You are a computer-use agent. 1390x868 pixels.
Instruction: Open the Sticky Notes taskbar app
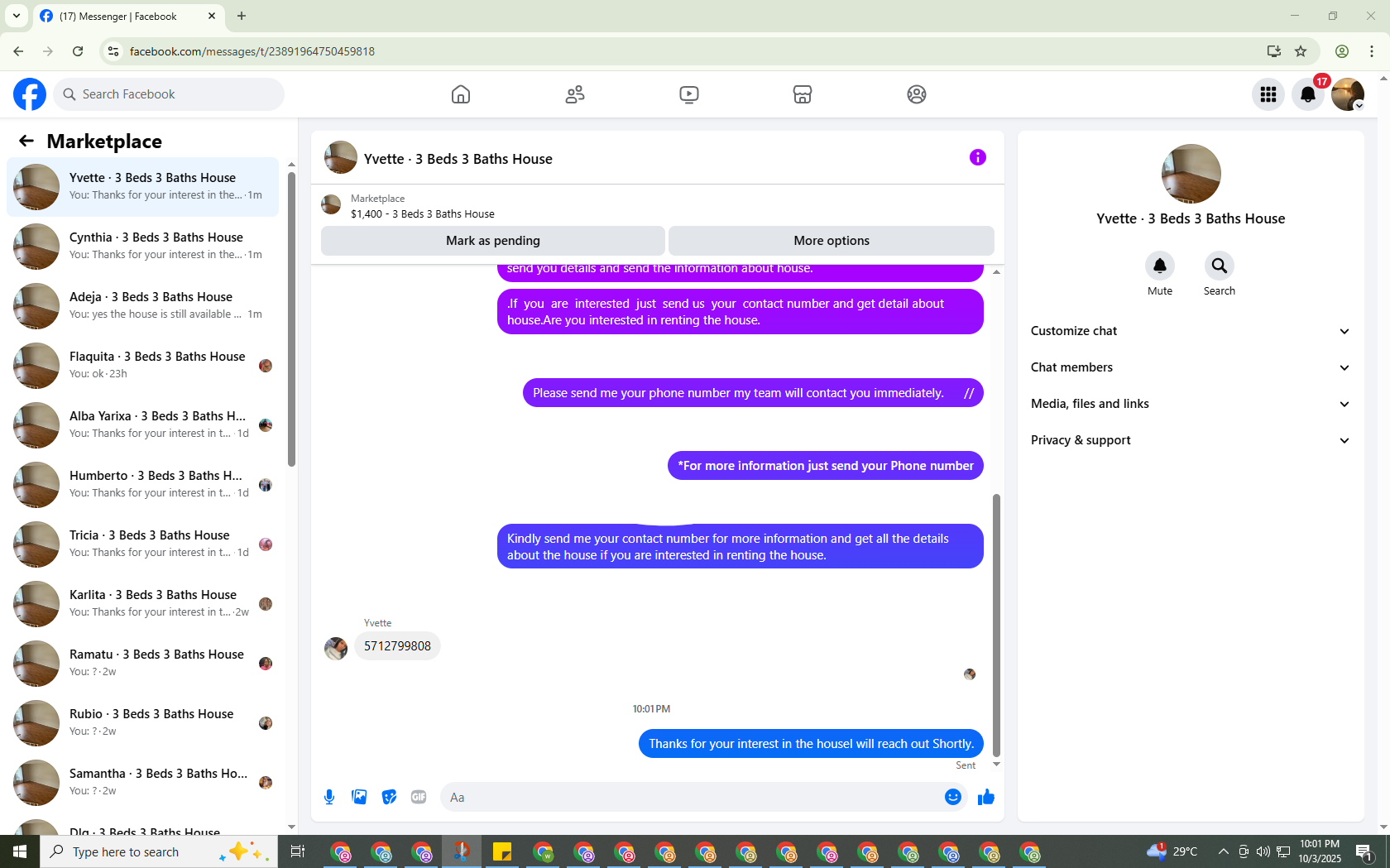pyautogui.click(x=502, y=851)
